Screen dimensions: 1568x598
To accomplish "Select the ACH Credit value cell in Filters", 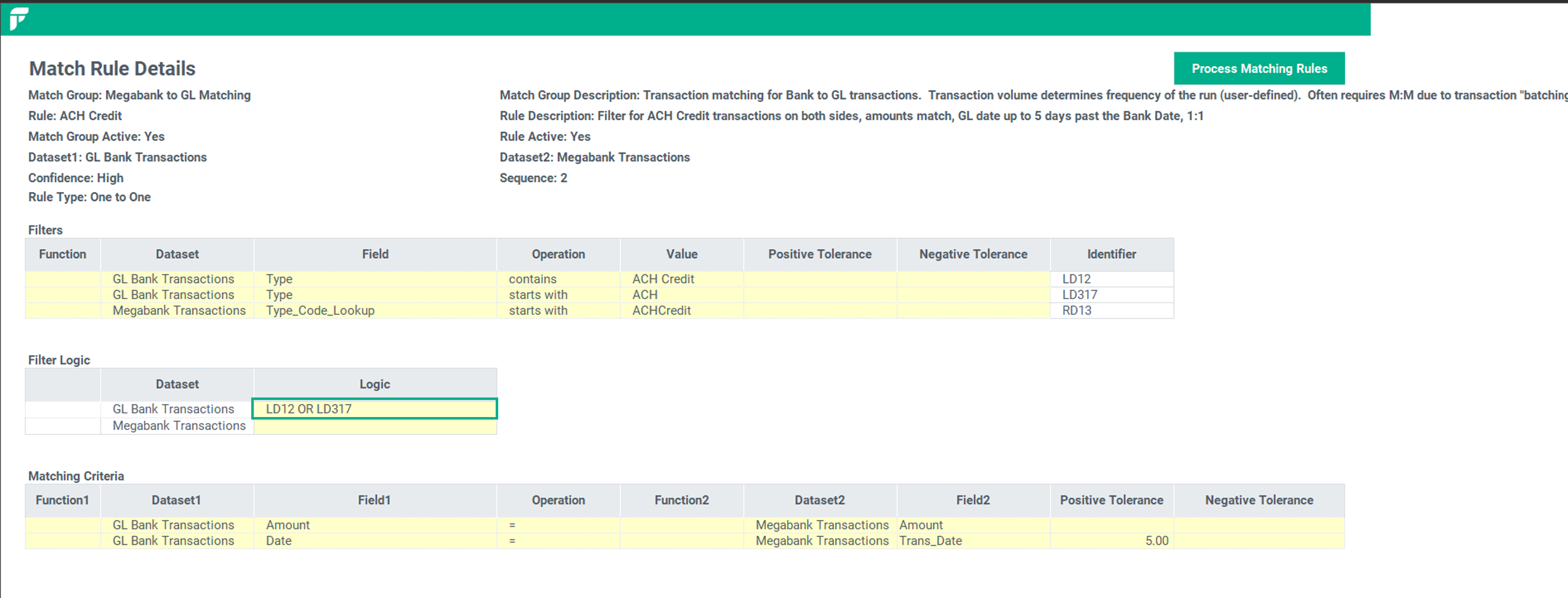I will [681, 279].
